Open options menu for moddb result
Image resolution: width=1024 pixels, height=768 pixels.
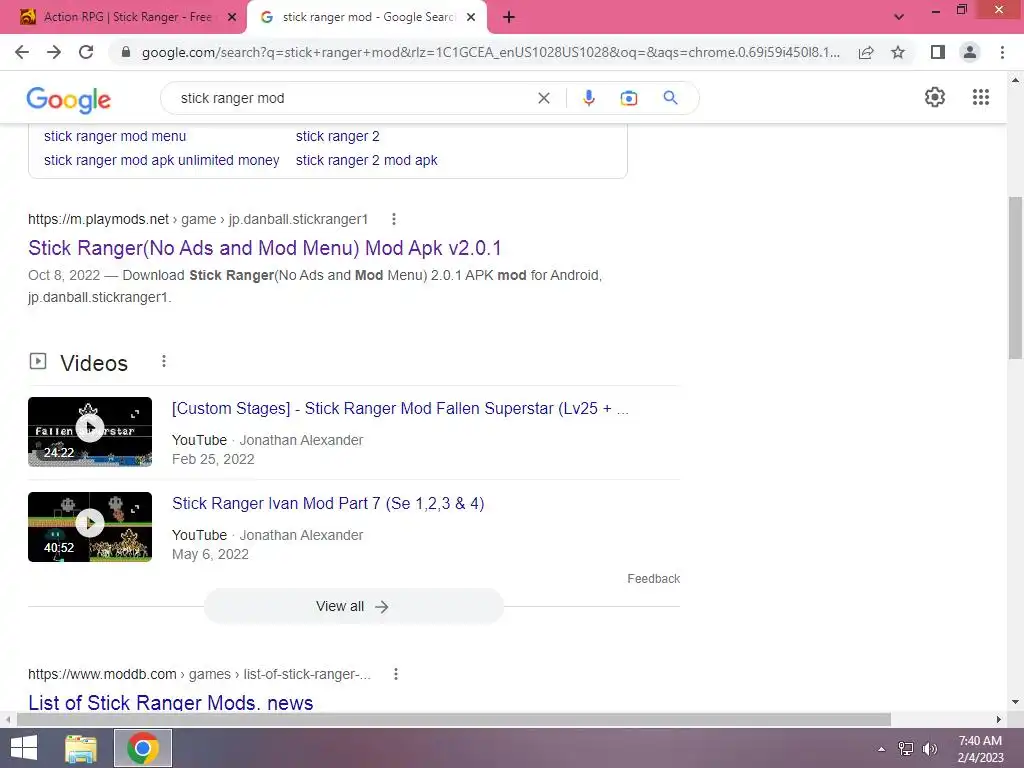coord(395,674)
